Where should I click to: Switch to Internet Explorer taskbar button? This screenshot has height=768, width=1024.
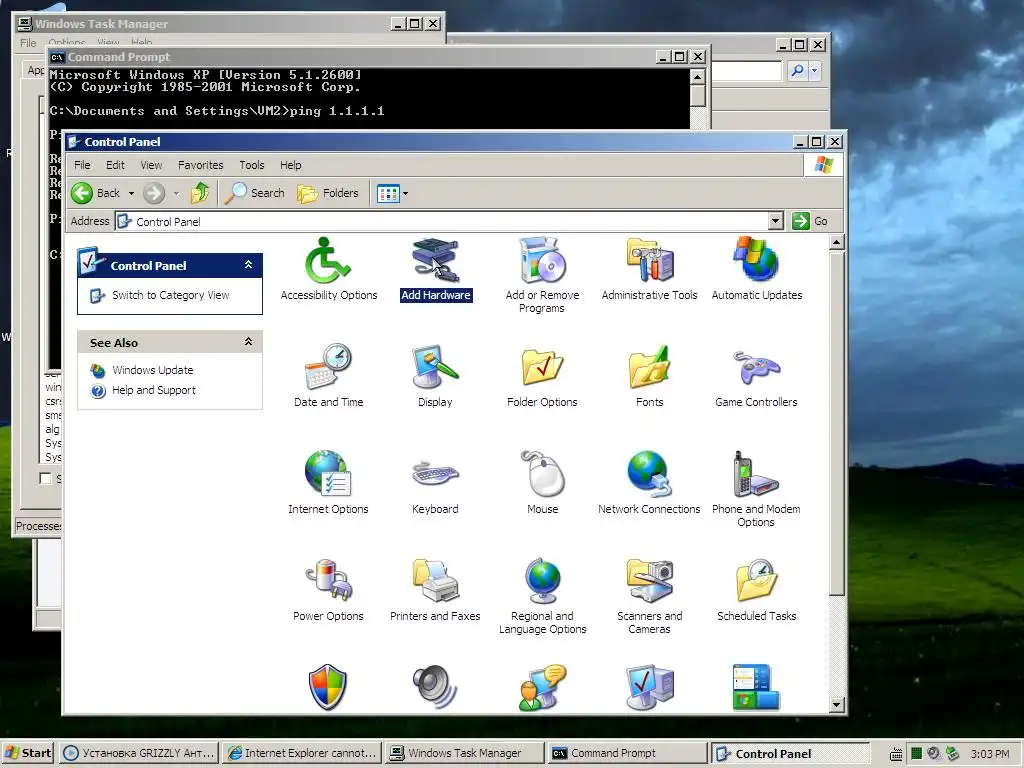(302, 753)
